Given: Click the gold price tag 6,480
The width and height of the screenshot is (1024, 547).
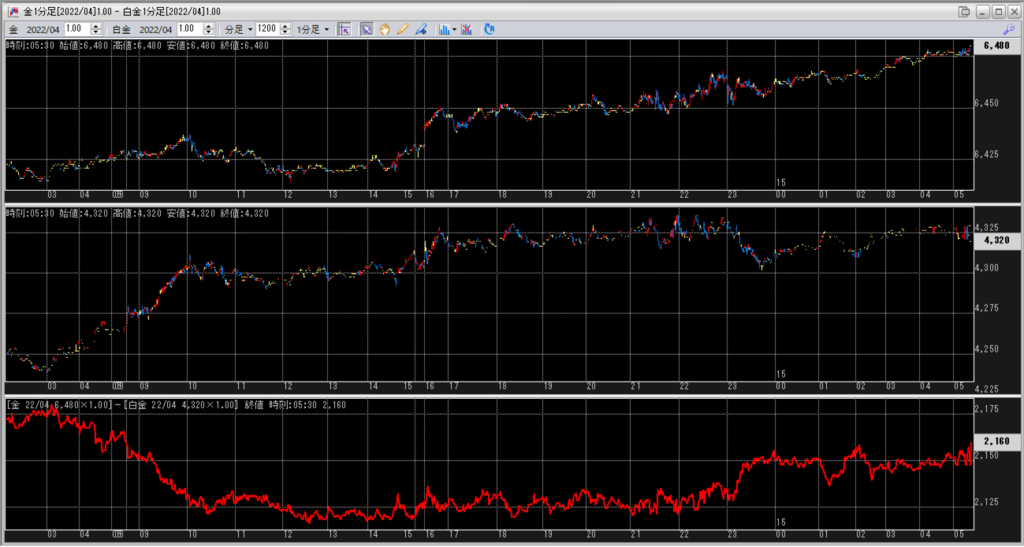Looking at the screenshot, I should click(996, 46).
